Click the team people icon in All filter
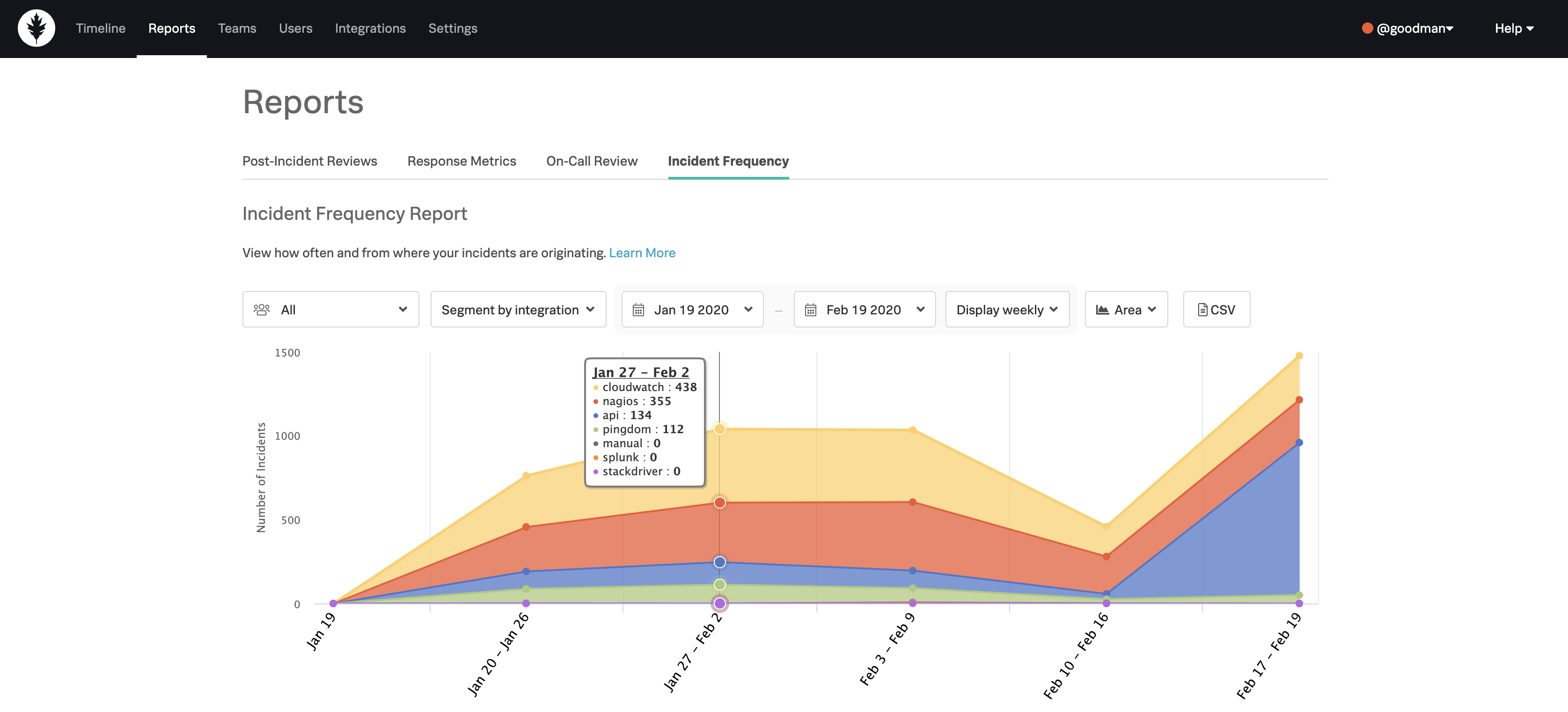This screenshot has height=712, width=1568. point(261,310)
